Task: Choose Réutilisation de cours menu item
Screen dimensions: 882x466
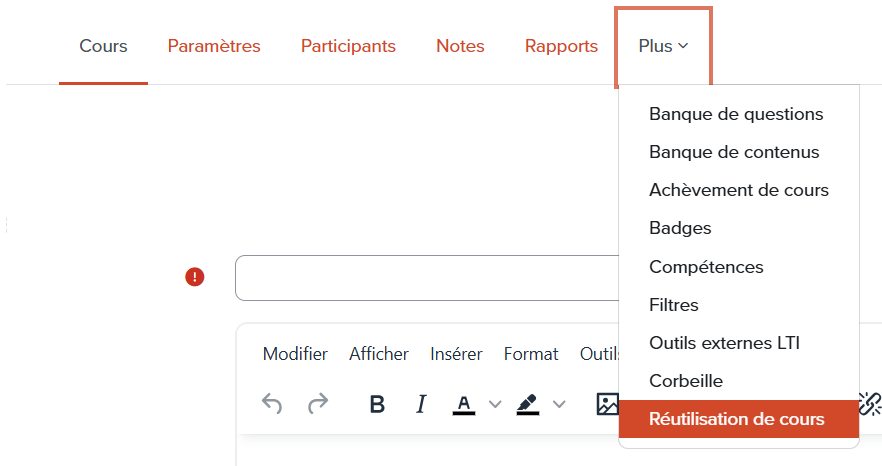Action: click(737, 419)
